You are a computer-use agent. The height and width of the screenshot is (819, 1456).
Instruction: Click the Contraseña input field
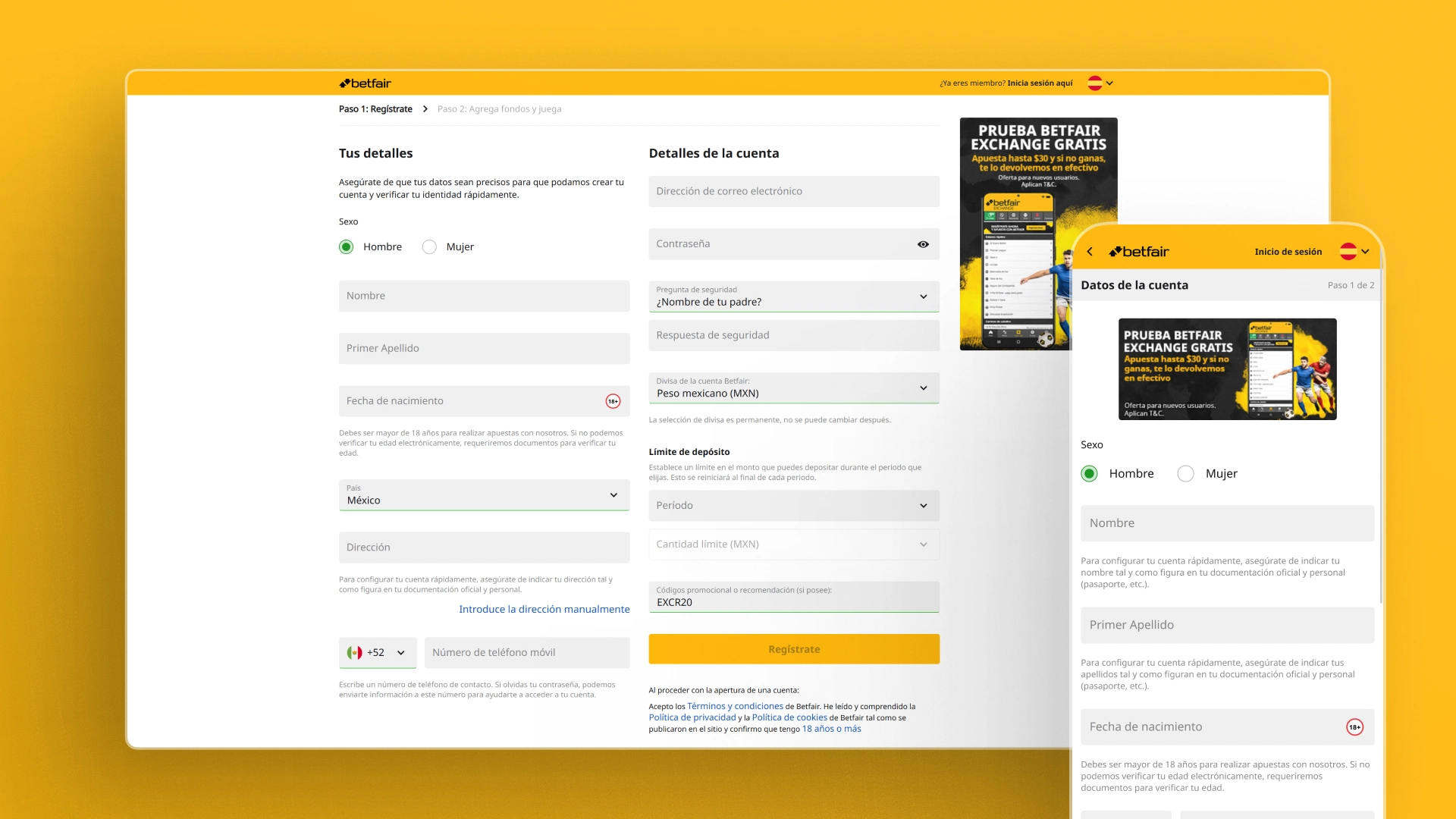(x=794, y=244)
